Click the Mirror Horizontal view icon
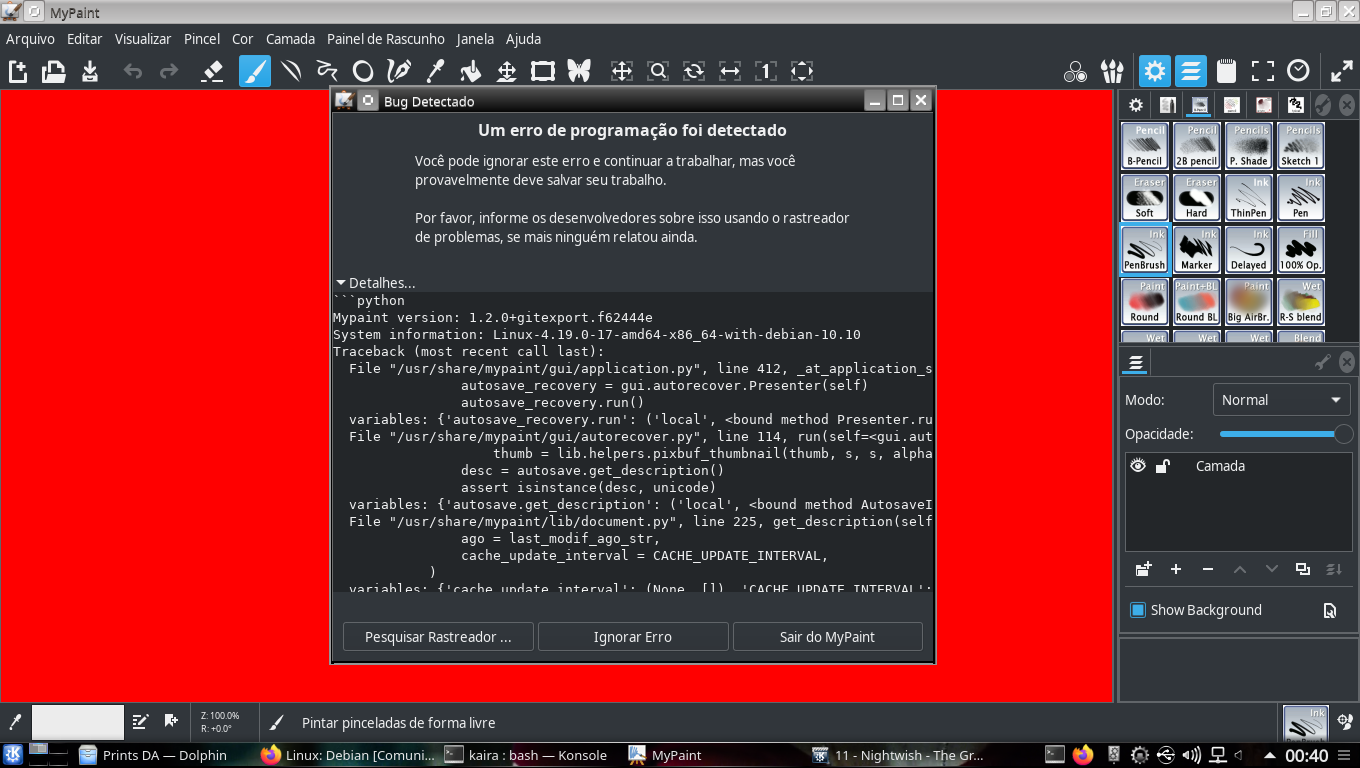Image resolution: width=1360 pixels, height=768 pixels. (730, 71)
